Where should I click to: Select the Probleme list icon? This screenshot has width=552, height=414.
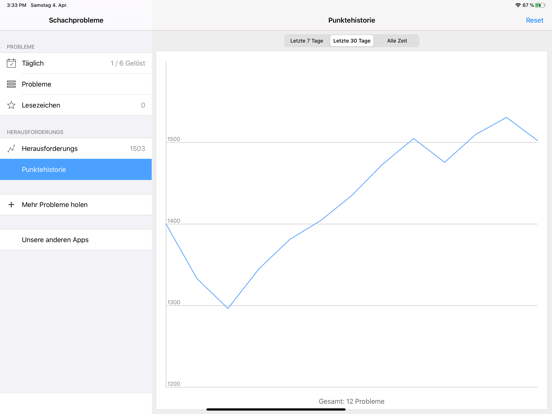coord(11,84)
